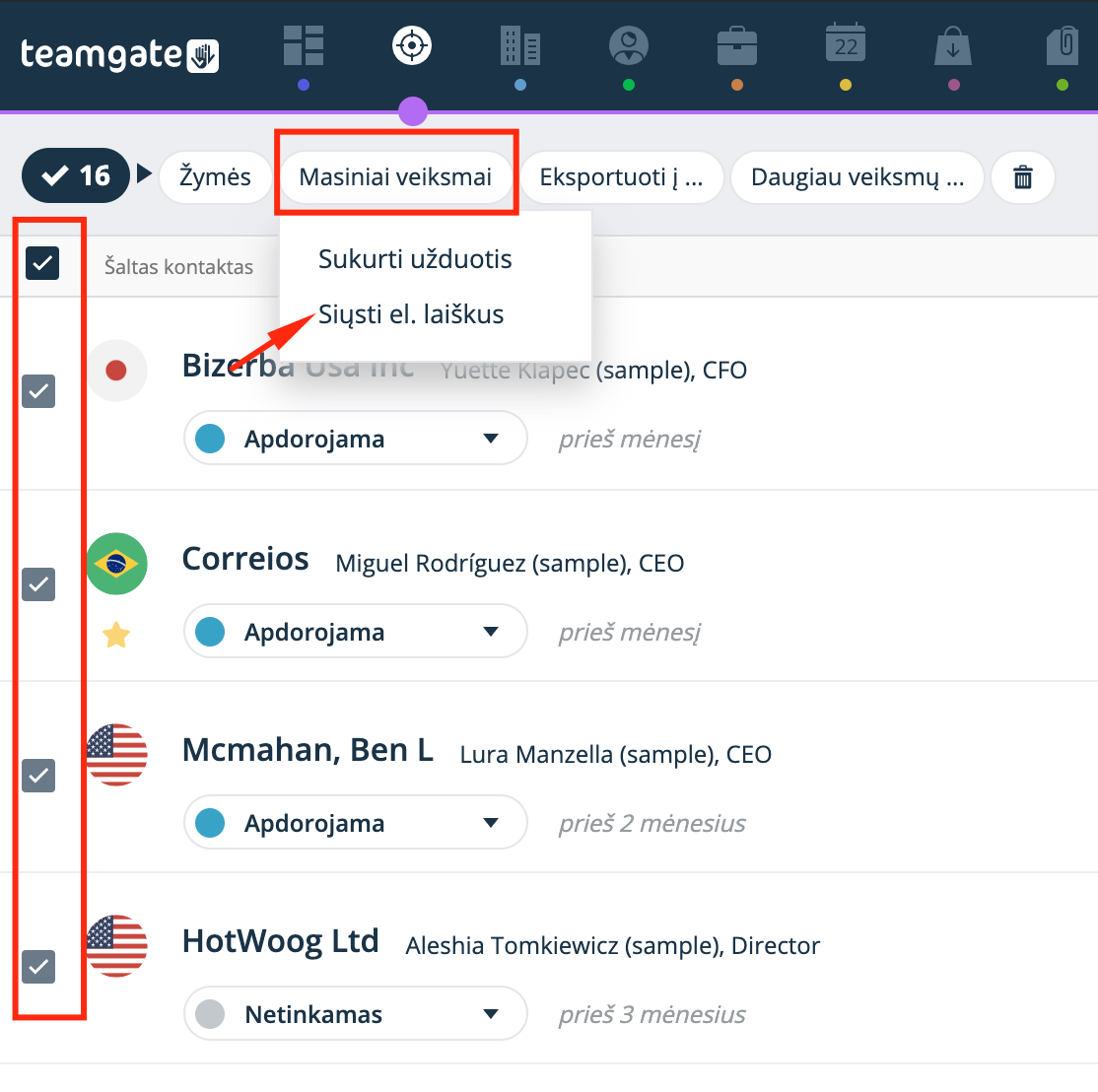Open the dashboard icon in top navigation
Image resolution: width=1098 pixels, height=1092 pixels.
(304, 45)
